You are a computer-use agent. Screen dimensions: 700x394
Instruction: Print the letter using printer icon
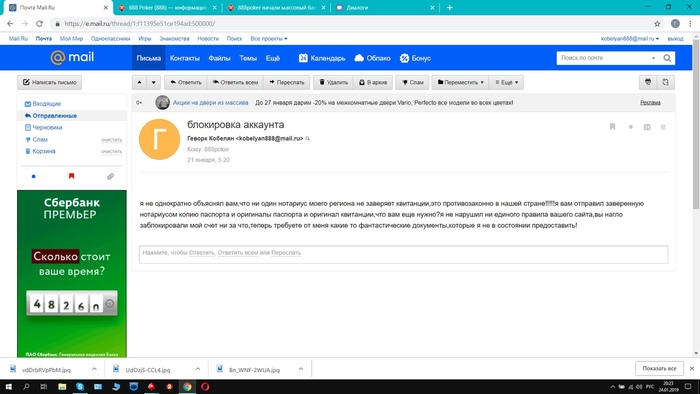click(648, 82)
